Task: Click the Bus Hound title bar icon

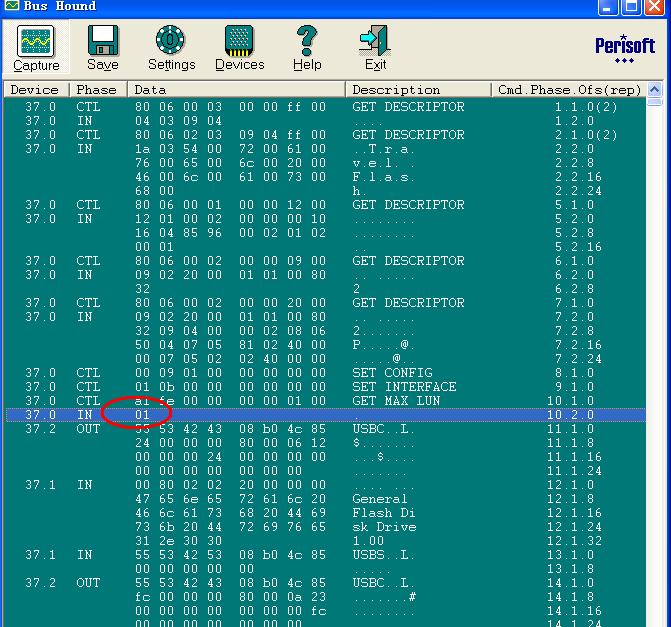Action: (11, 6)
